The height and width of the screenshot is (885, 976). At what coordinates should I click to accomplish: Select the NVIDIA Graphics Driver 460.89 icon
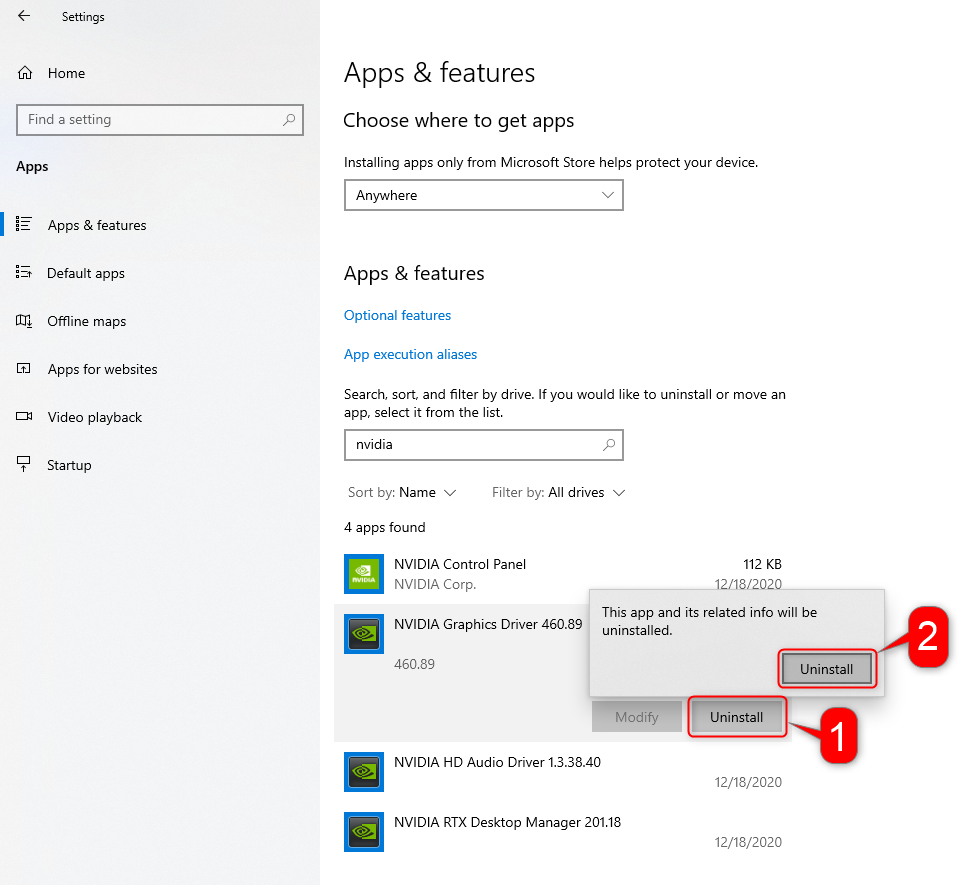[364, 634]
